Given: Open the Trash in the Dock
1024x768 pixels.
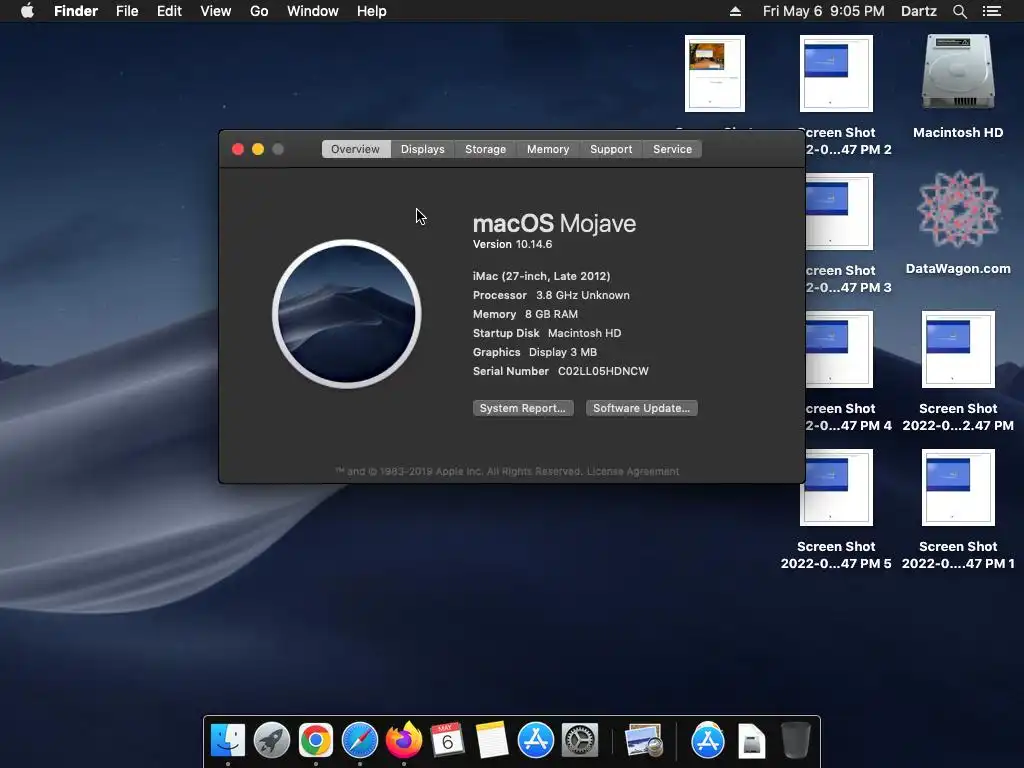Looking at the screenshot, I should point(796,741).
